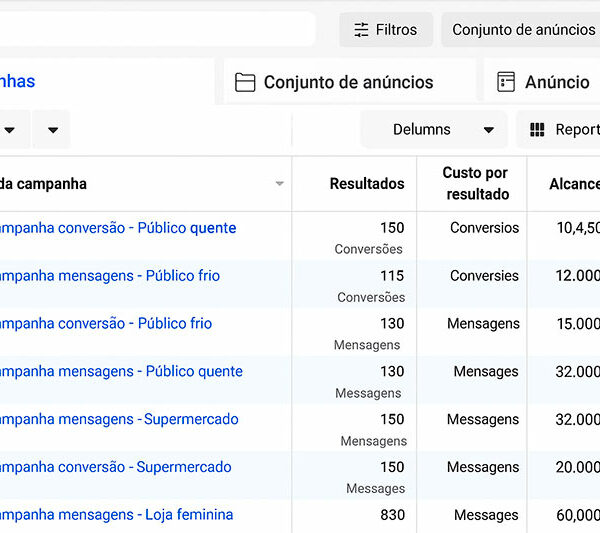This screenshot has width=600, height=533.
Task: Click the Custo por resultado column header
Action: click(x=477, y=184)
